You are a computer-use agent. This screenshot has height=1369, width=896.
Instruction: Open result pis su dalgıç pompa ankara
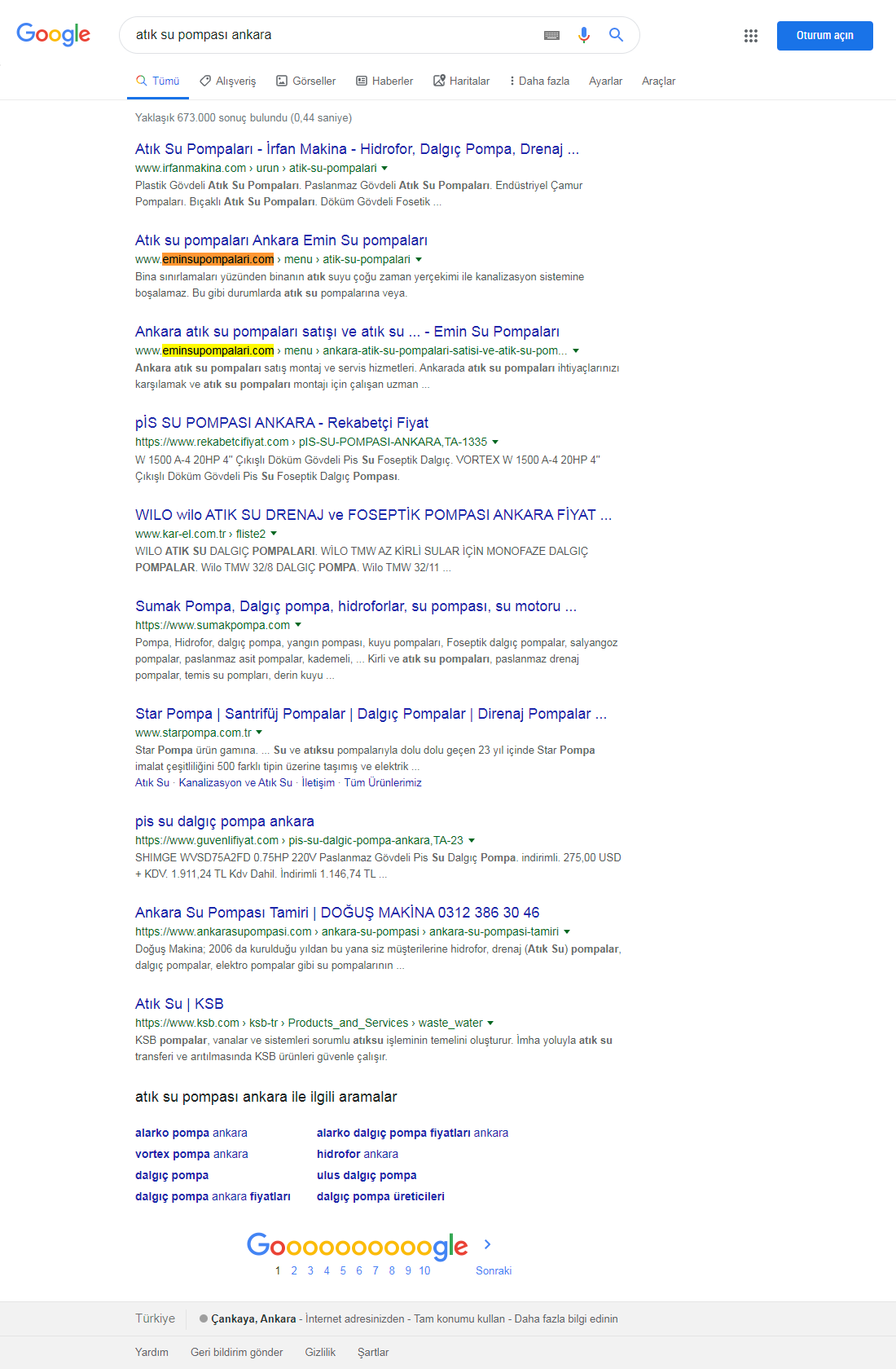(225, 821)
